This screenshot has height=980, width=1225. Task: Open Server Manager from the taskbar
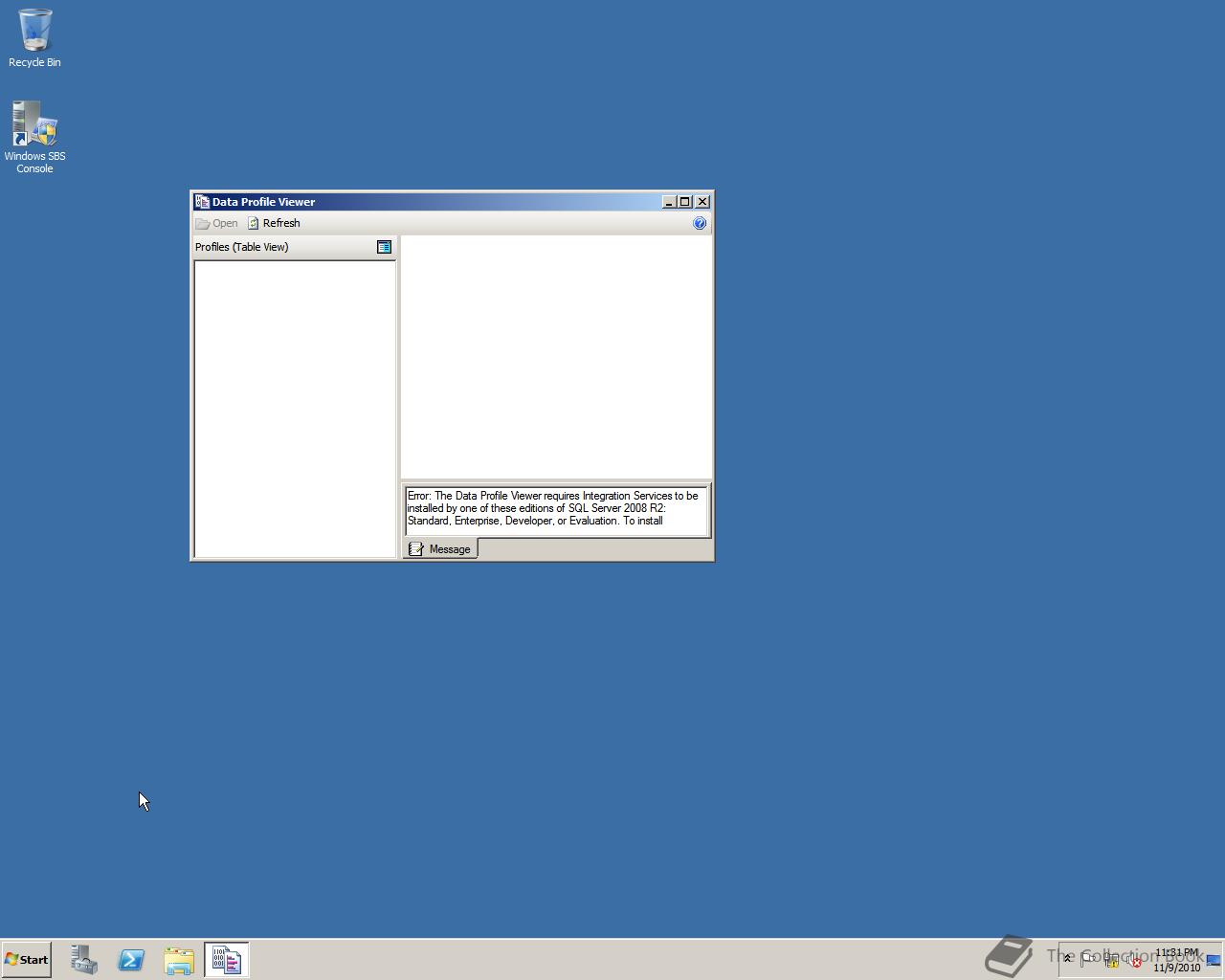click(x=84, y=960)
